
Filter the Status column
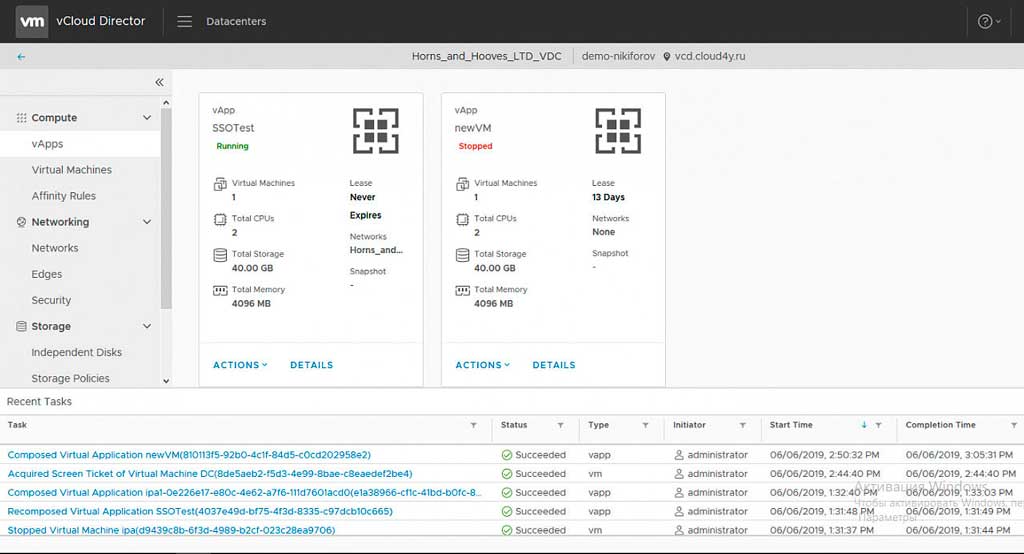point(560,425)
